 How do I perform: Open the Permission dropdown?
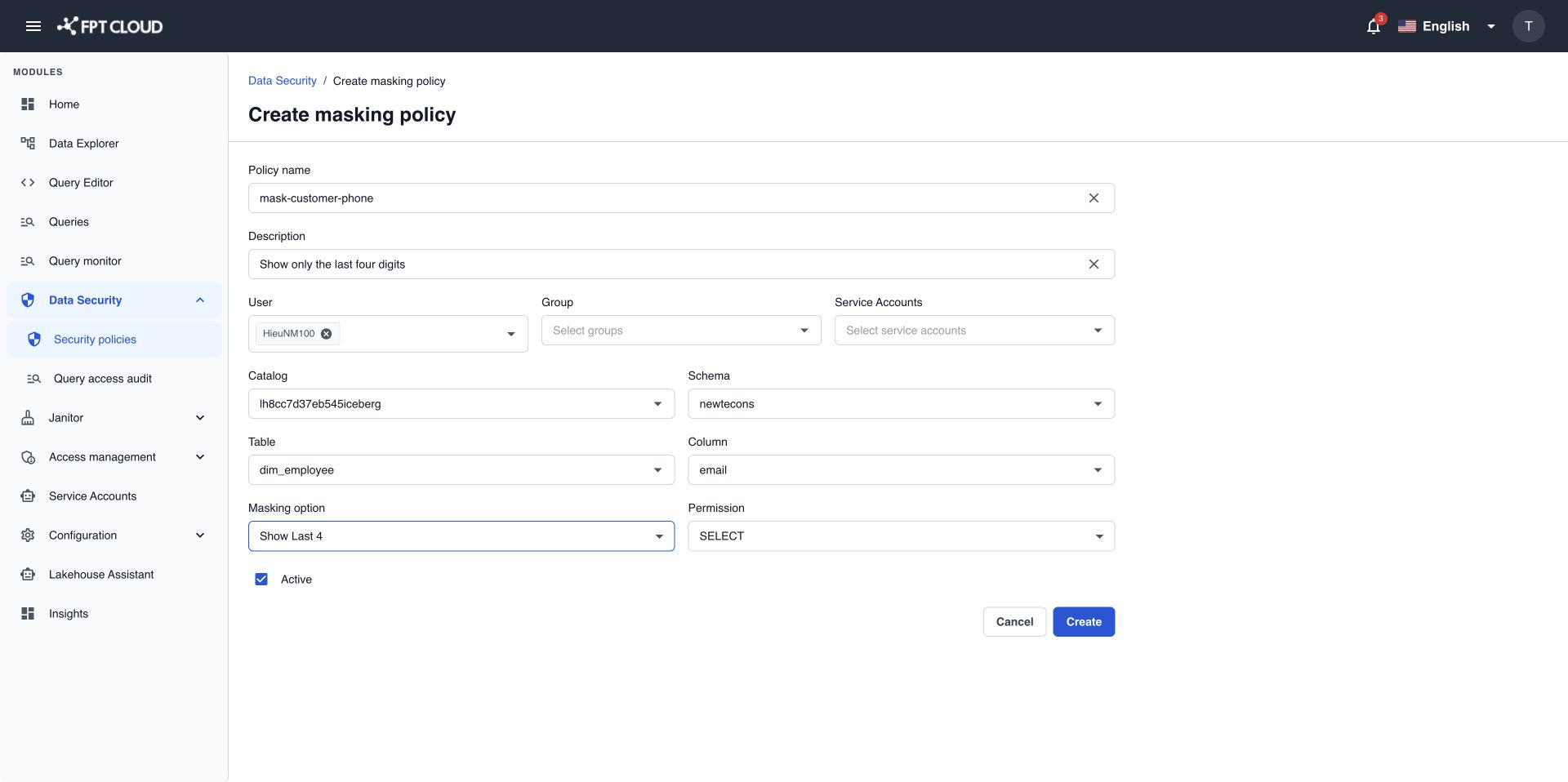902,536
